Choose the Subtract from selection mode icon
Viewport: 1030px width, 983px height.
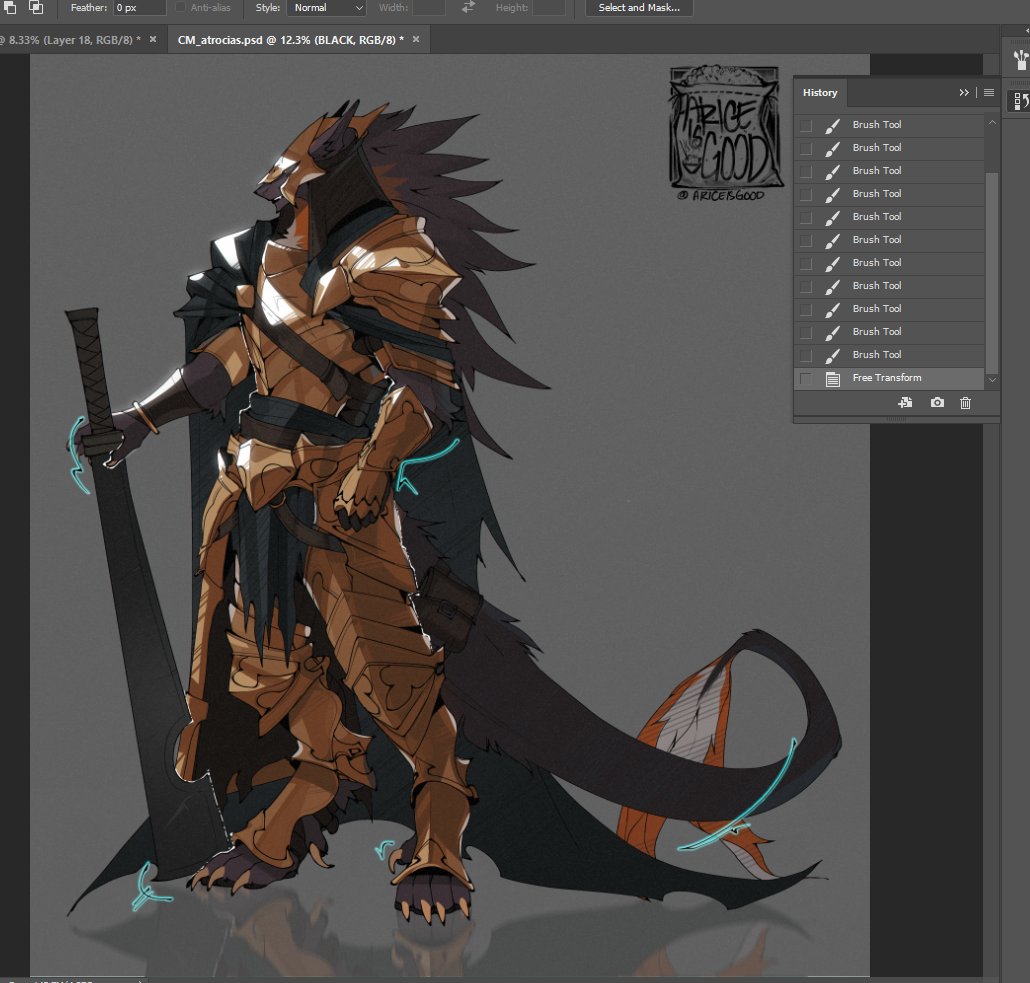(10, 7)
